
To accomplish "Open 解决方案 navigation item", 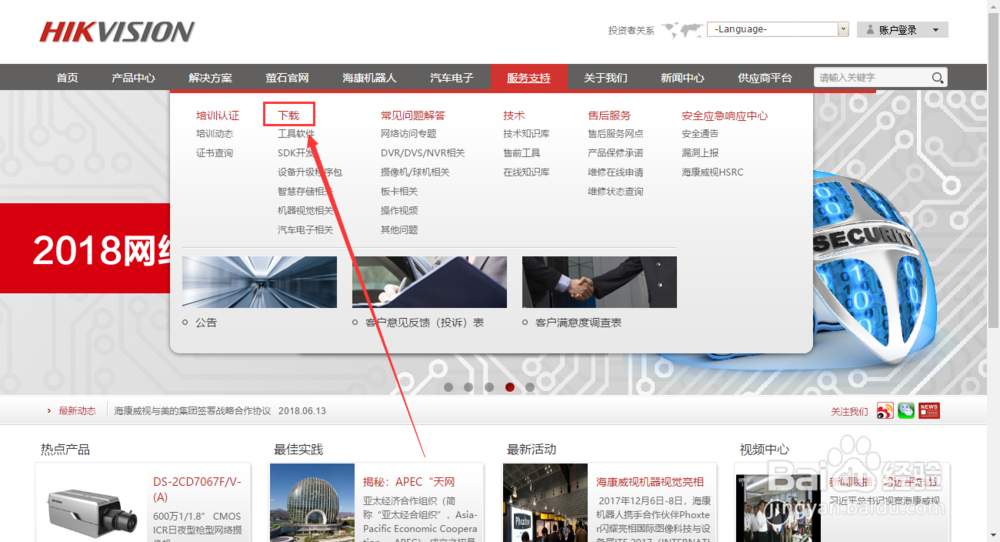I will pos(210,78).
